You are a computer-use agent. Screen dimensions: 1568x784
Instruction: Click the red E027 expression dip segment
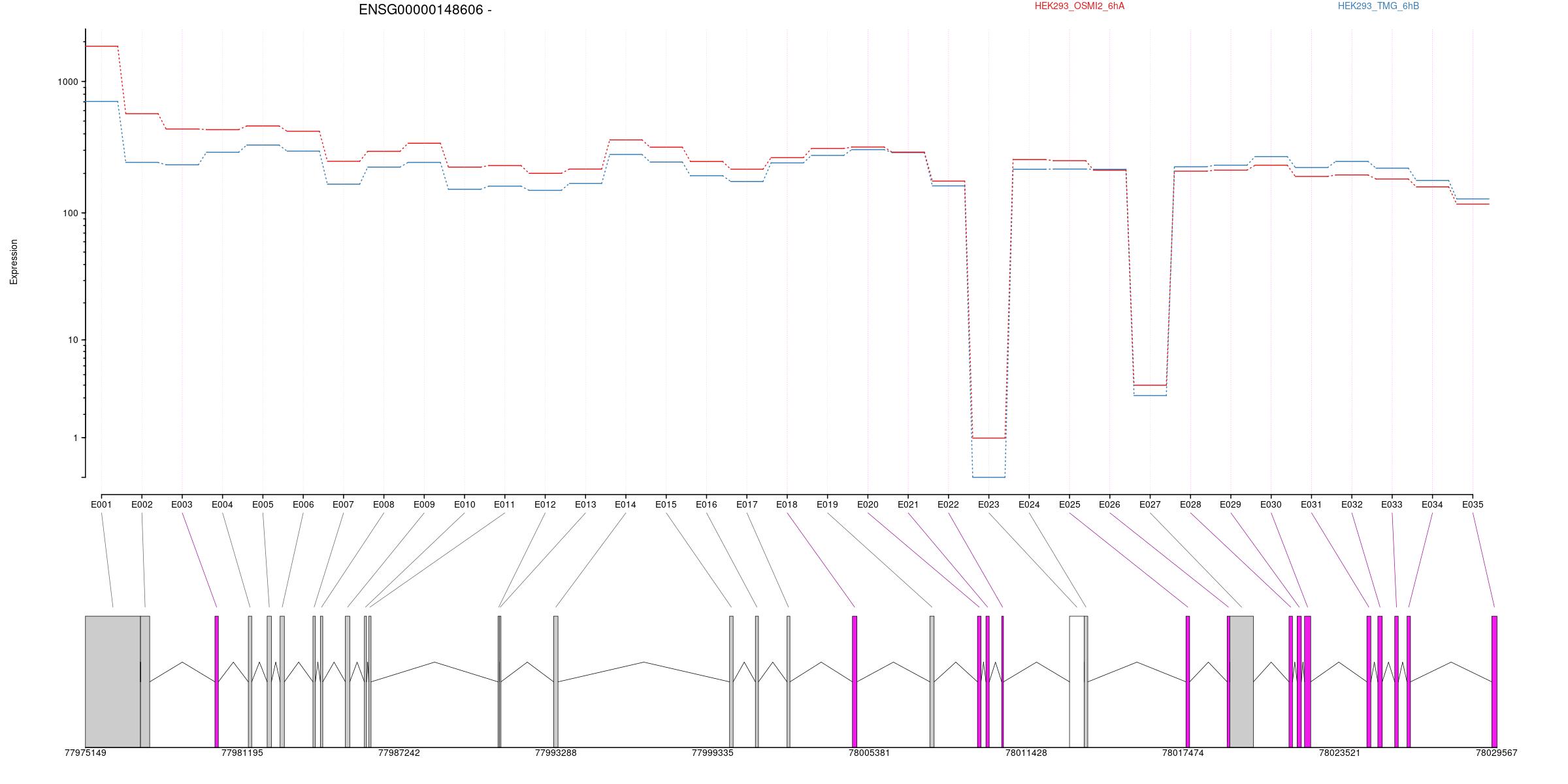click(1150, 385)
